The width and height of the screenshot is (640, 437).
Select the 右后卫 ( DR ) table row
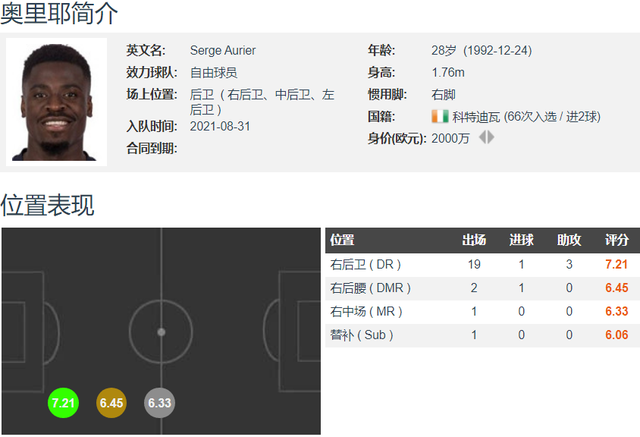coord(482,264)
